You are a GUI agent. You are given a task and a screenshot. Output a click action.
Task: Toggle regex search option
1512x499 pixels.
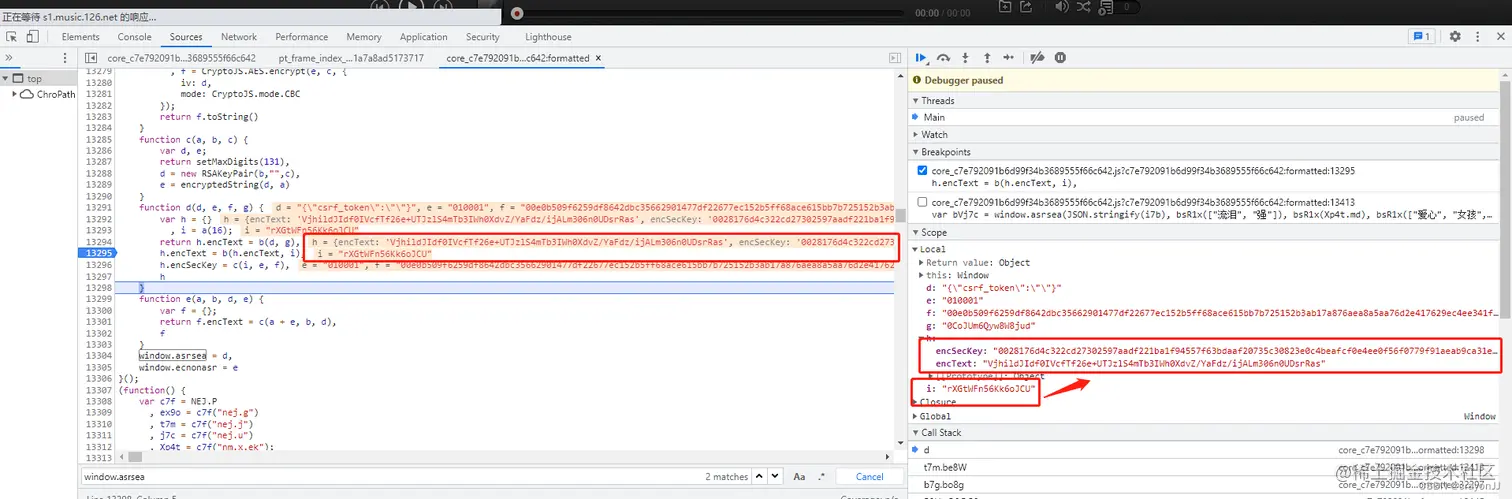[822, 477]
